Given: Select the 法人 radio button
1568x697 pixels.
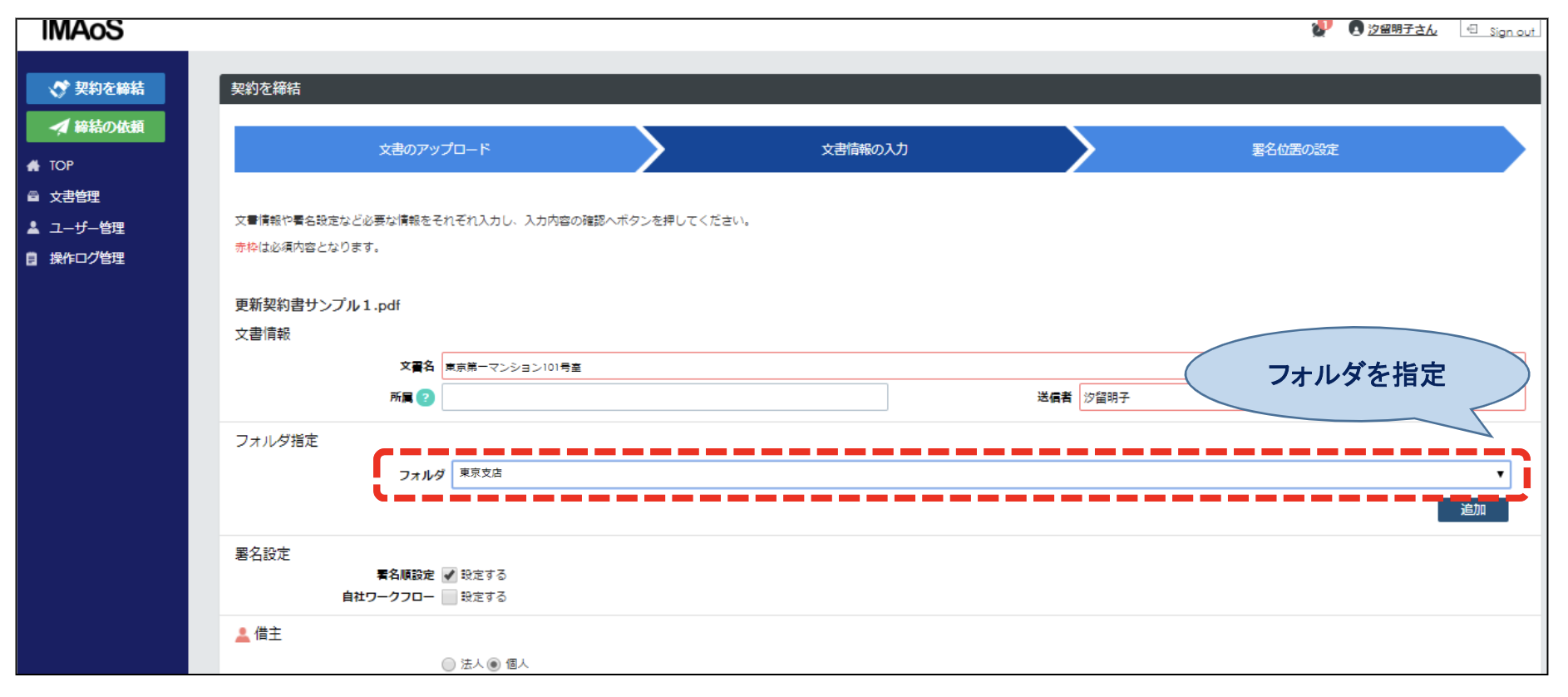Looking at the screenshot, I should tap(449, 664).
